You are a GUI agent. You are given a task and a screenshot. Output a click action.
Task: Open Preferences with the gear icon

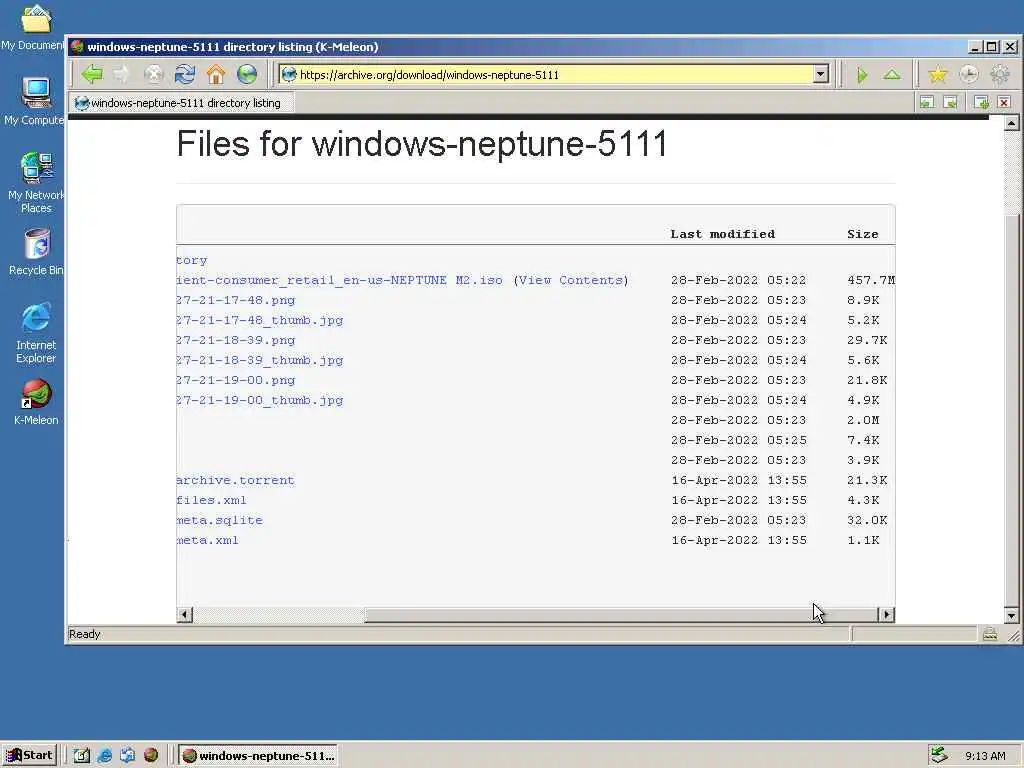(1000, 75)
